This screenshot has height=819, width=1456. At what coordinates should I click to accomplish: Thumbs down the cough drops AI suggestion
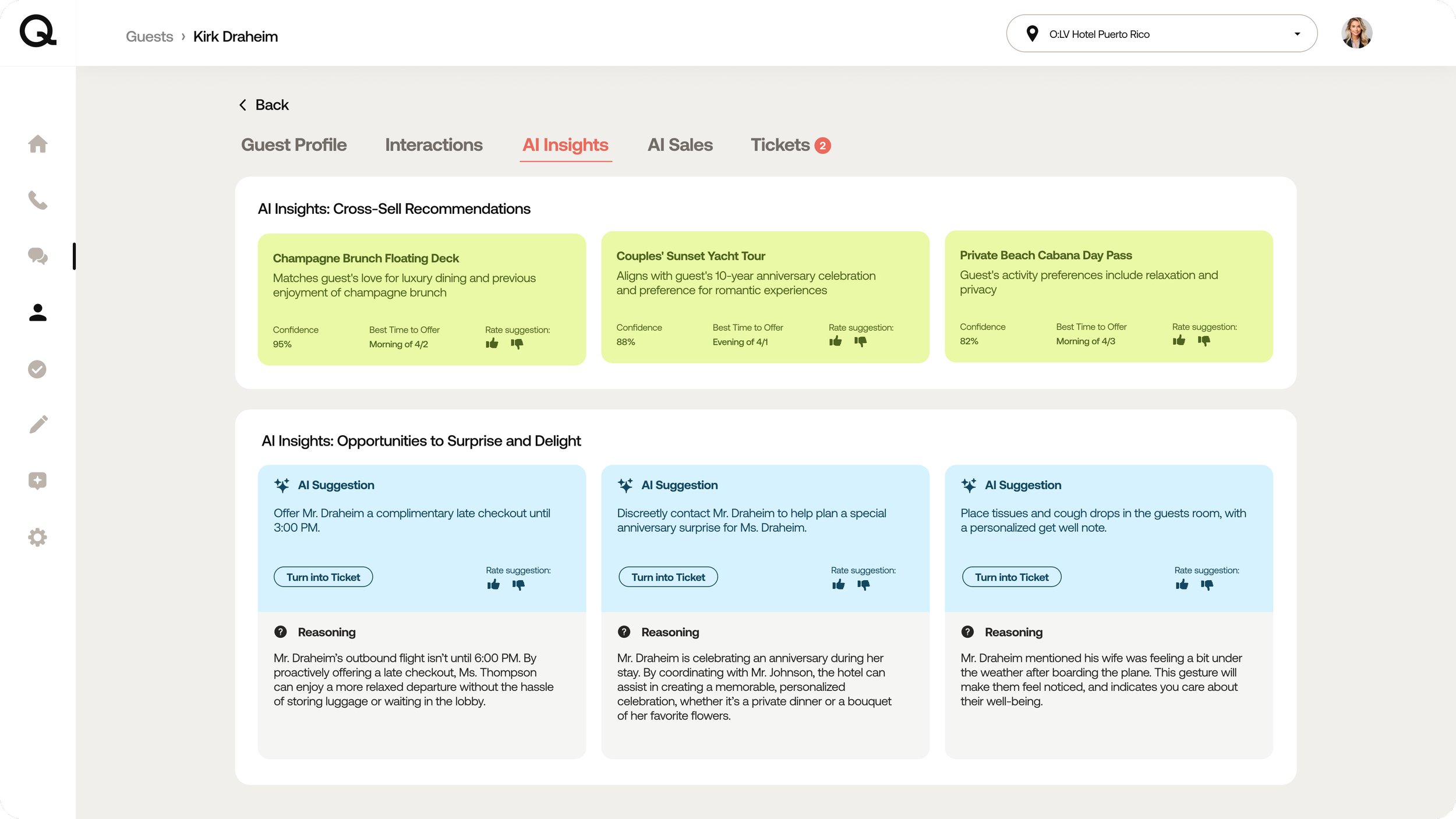[x=1207, y=584]
